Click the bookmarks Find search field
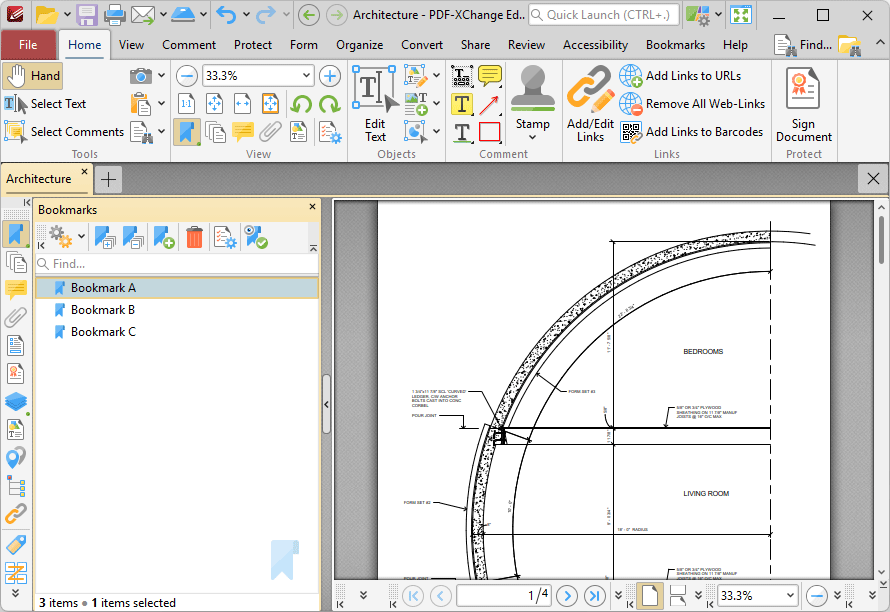The width and height of the screenshot is (890, 612). click(x=180, y=264)
